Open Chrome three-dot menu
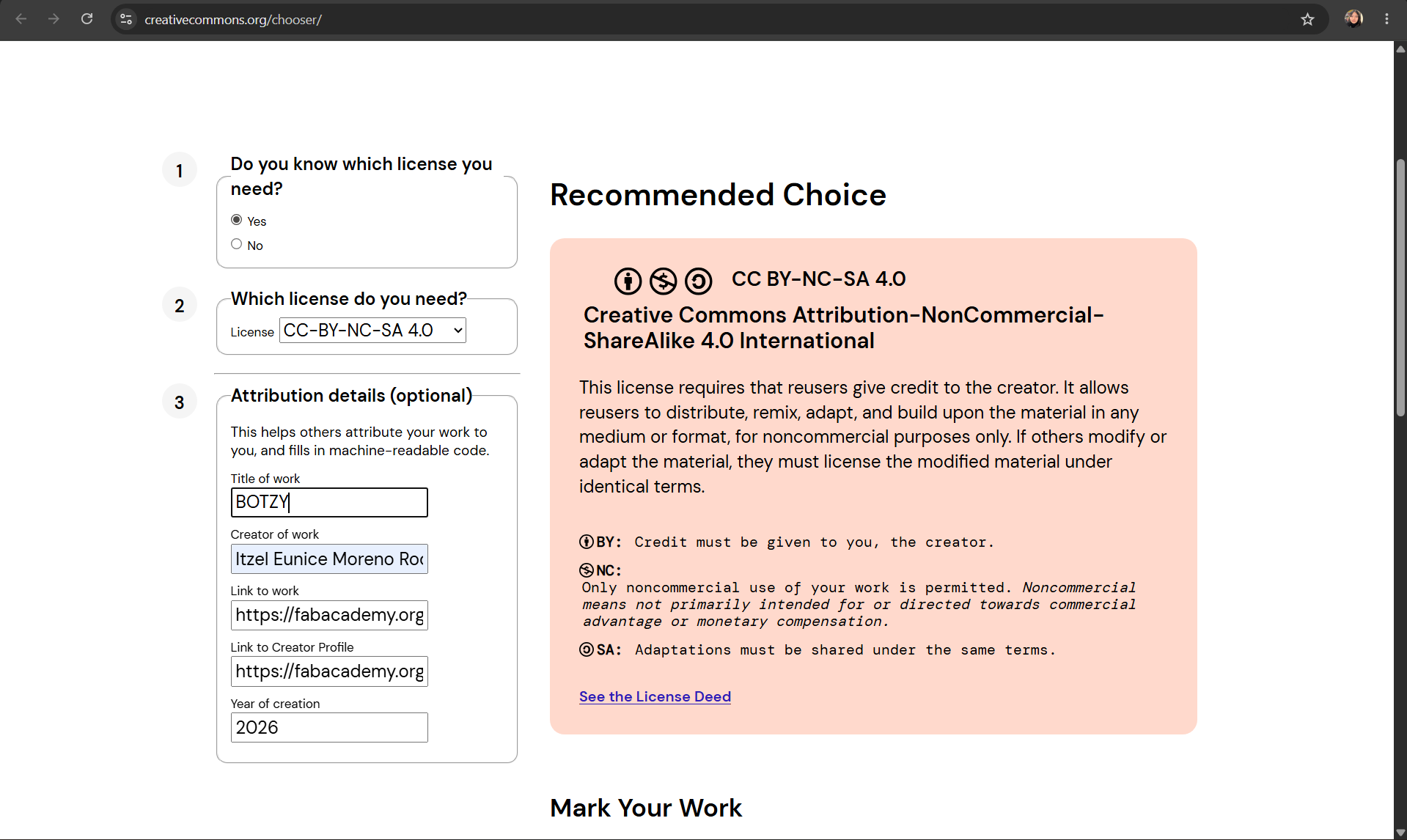The height and width of the screenshot is (840, 1407). [1386, 19]
